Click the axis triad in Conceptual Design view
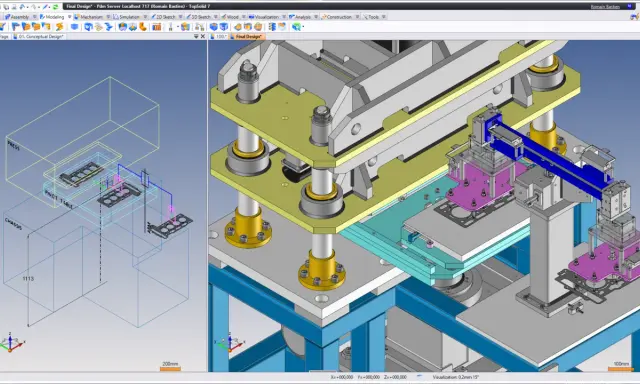Viewport: 640px width, 384px height. tap(11, 344)
